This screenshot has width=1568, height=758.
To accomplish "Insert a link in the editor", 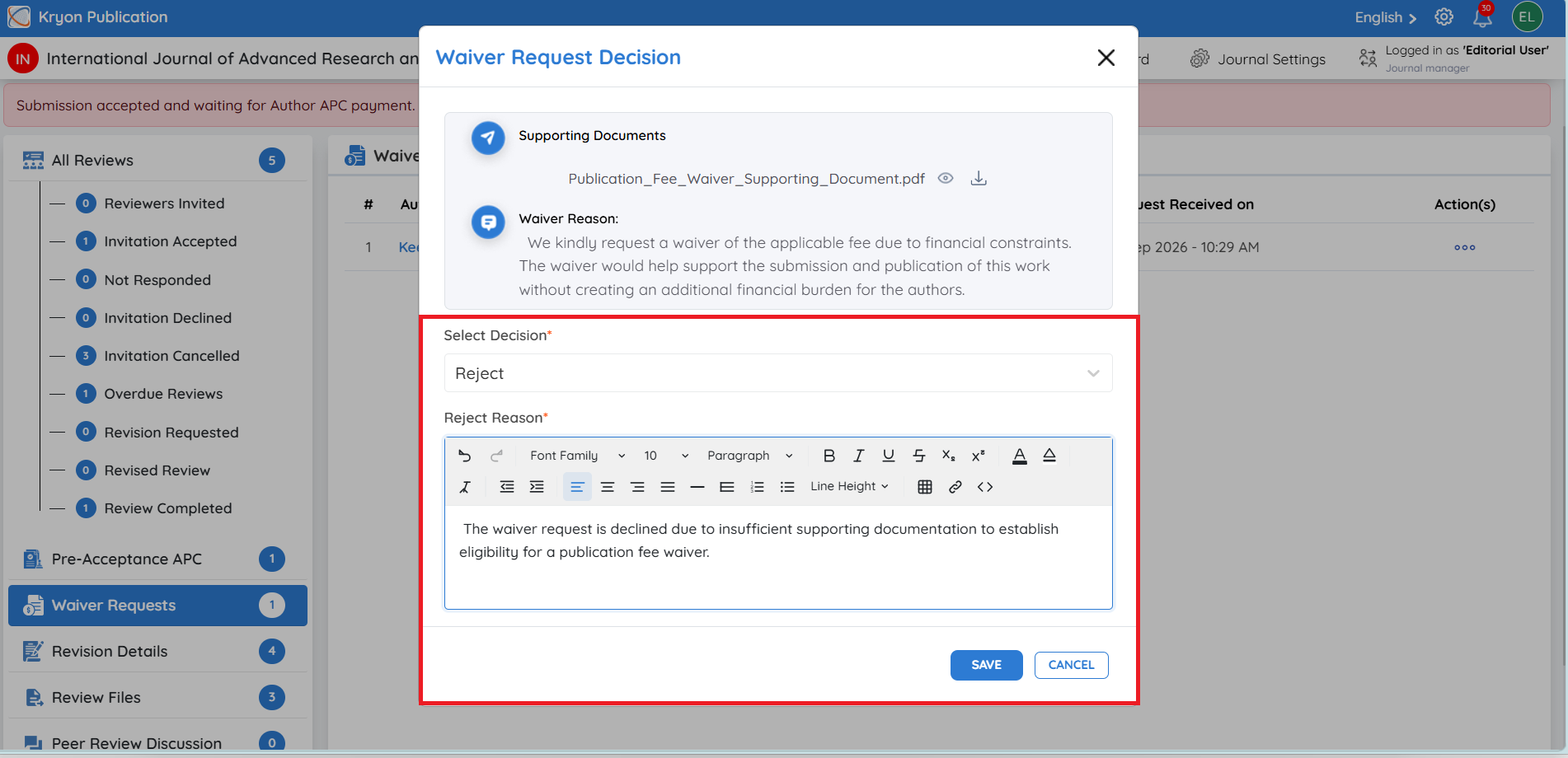I will coord(955,487).
